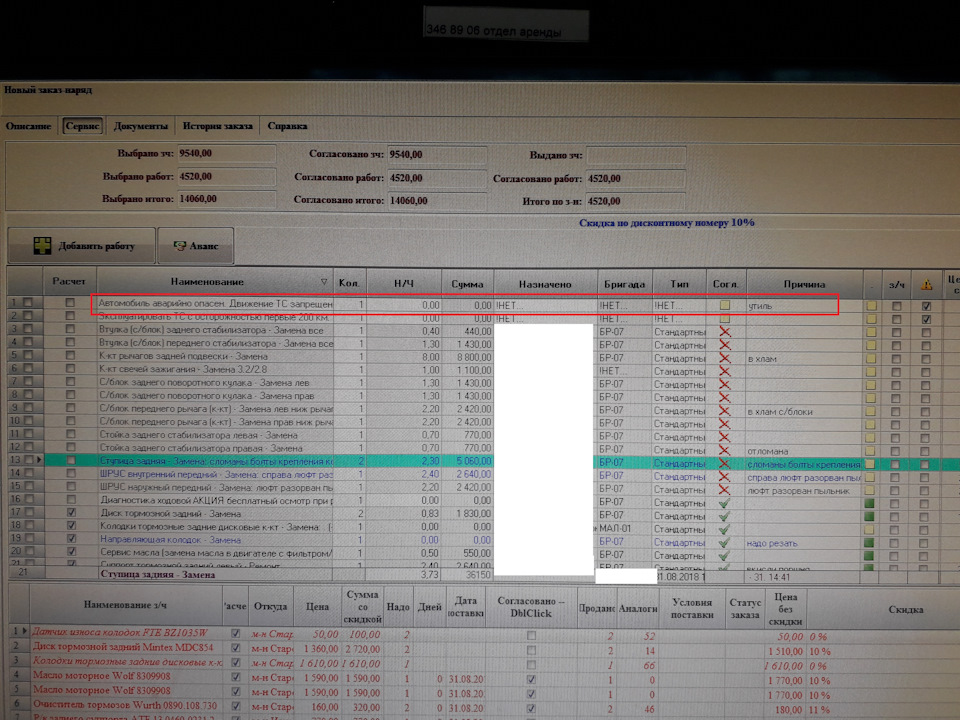This screenshot has width=960, height=720.
Task: Switch to the Сервис tab
Action: 83,126
